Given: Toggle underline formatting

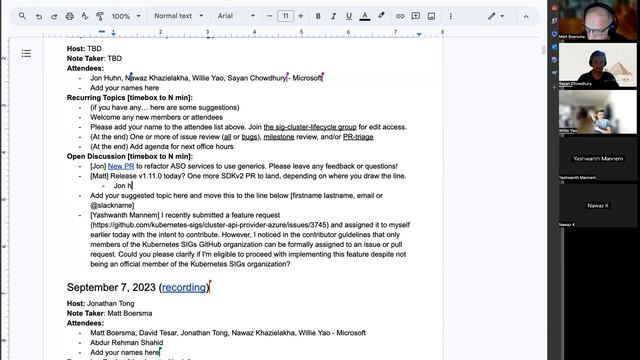Looking at the screenshot, I should (349, 16).
